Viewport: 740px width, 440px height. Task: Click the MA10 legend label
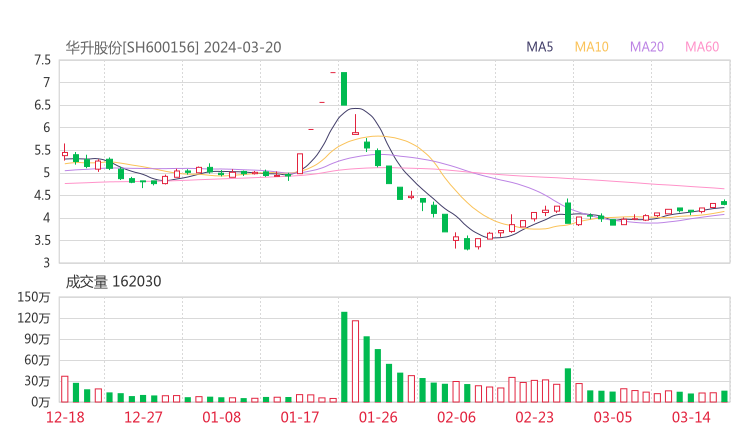[x=591, y=47]
